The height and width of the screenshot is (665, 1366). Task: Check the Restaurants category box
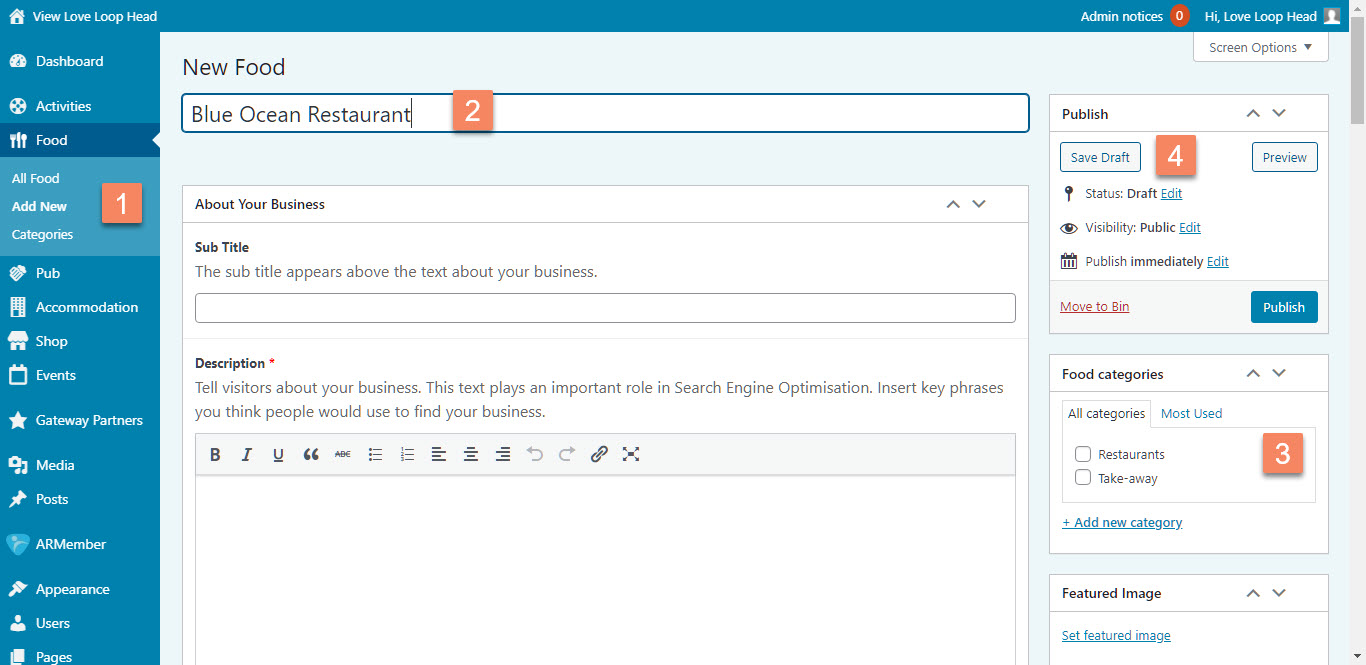coord(1083,454)
